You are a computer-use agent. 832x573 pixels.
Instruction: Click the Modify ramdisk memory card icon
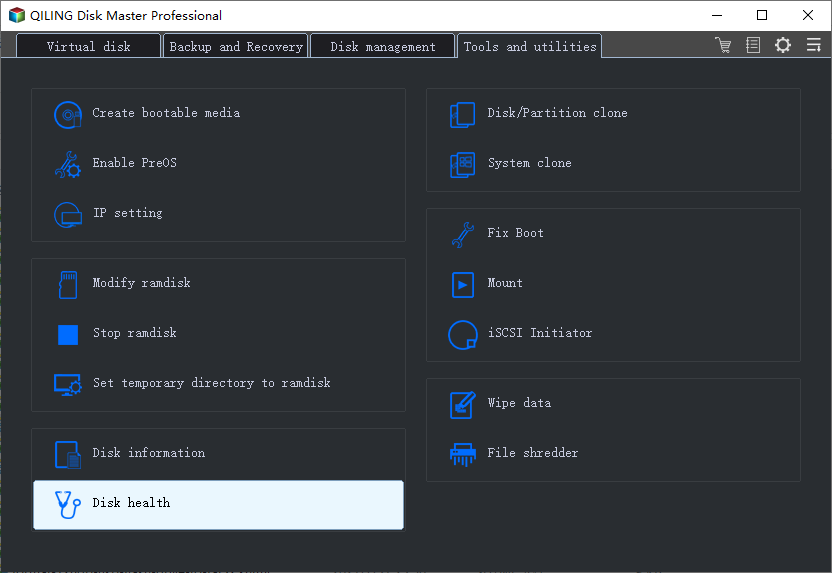[68, 285]
